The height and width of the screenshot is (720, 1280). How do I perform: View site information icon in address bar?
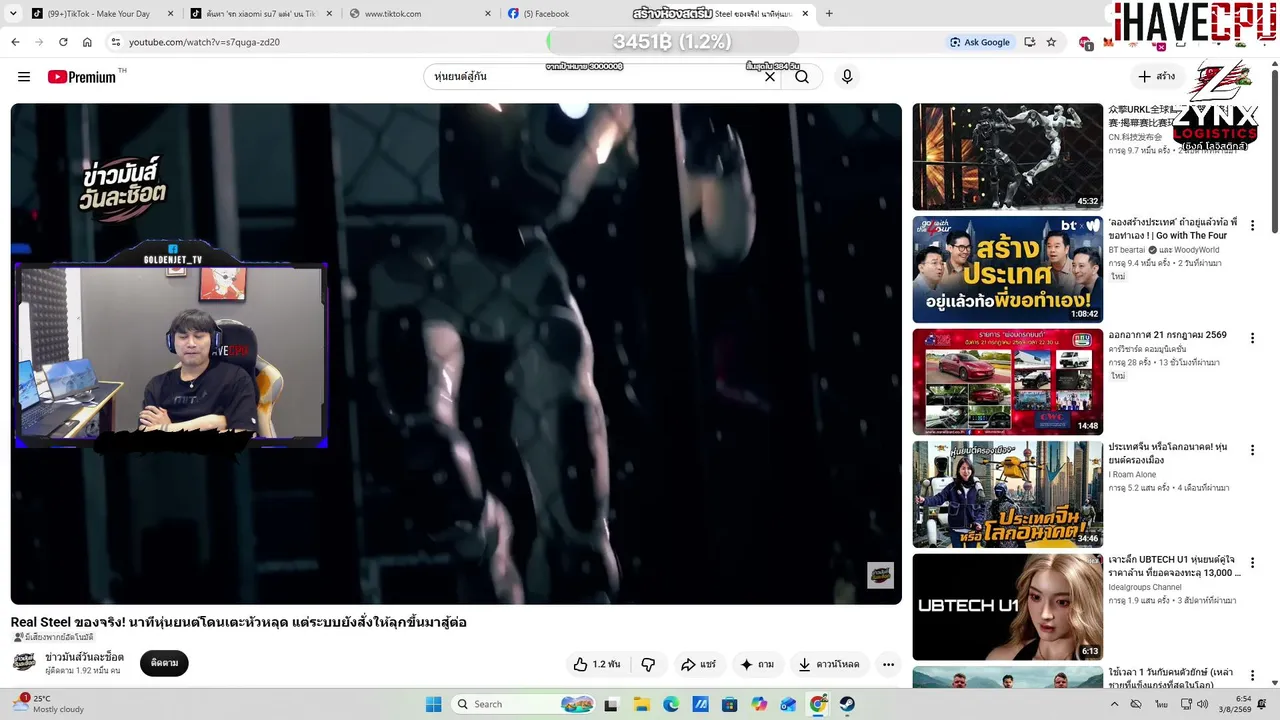click(x=115, y=42)
